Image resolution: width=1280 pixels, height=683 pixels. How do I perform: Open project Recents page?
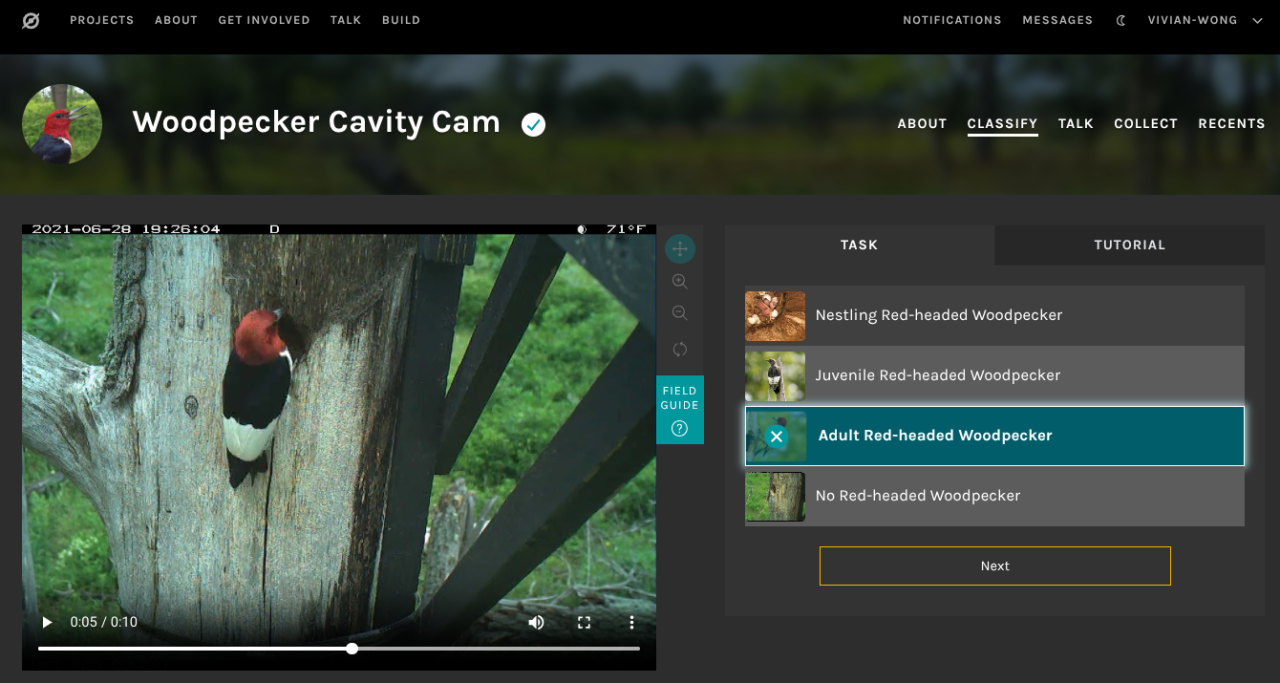[x=1232, y=124]
